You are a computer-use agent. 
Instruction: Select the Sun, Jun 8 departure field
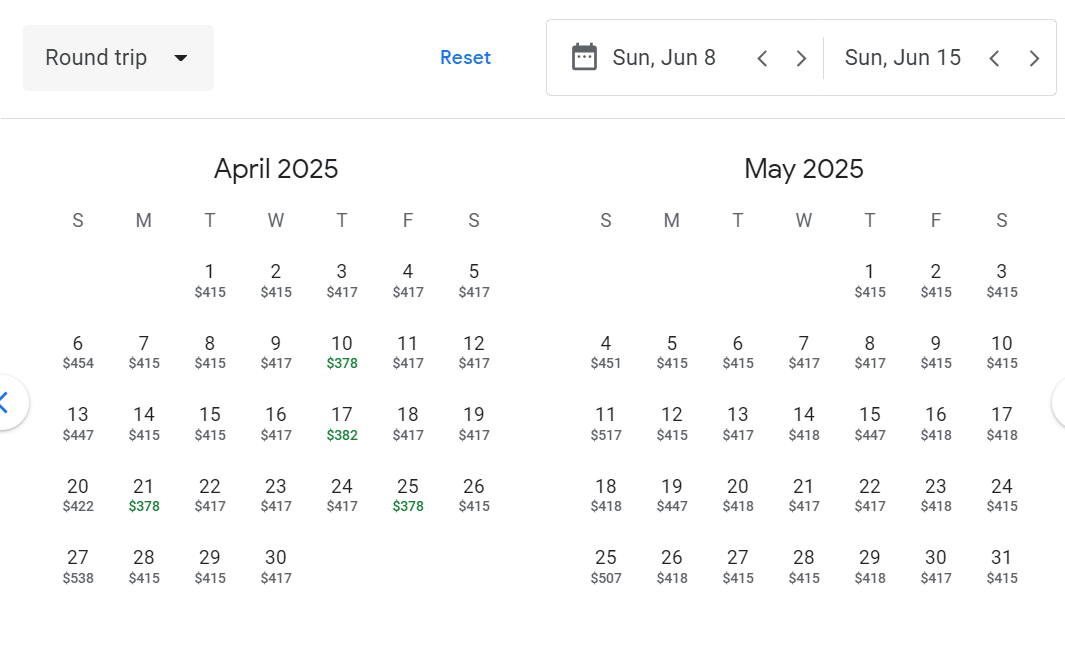(x=664, y=58)
